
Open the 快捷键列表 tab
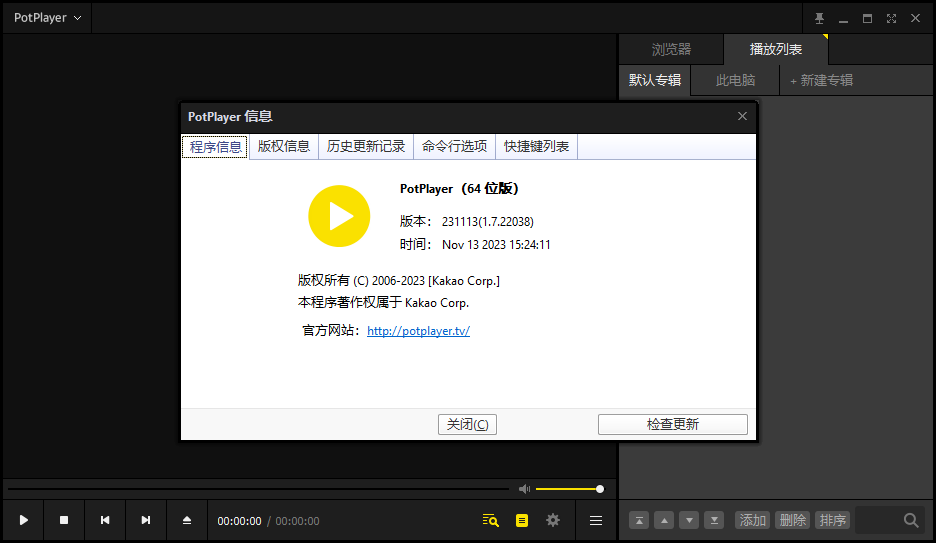pos(536,147)
